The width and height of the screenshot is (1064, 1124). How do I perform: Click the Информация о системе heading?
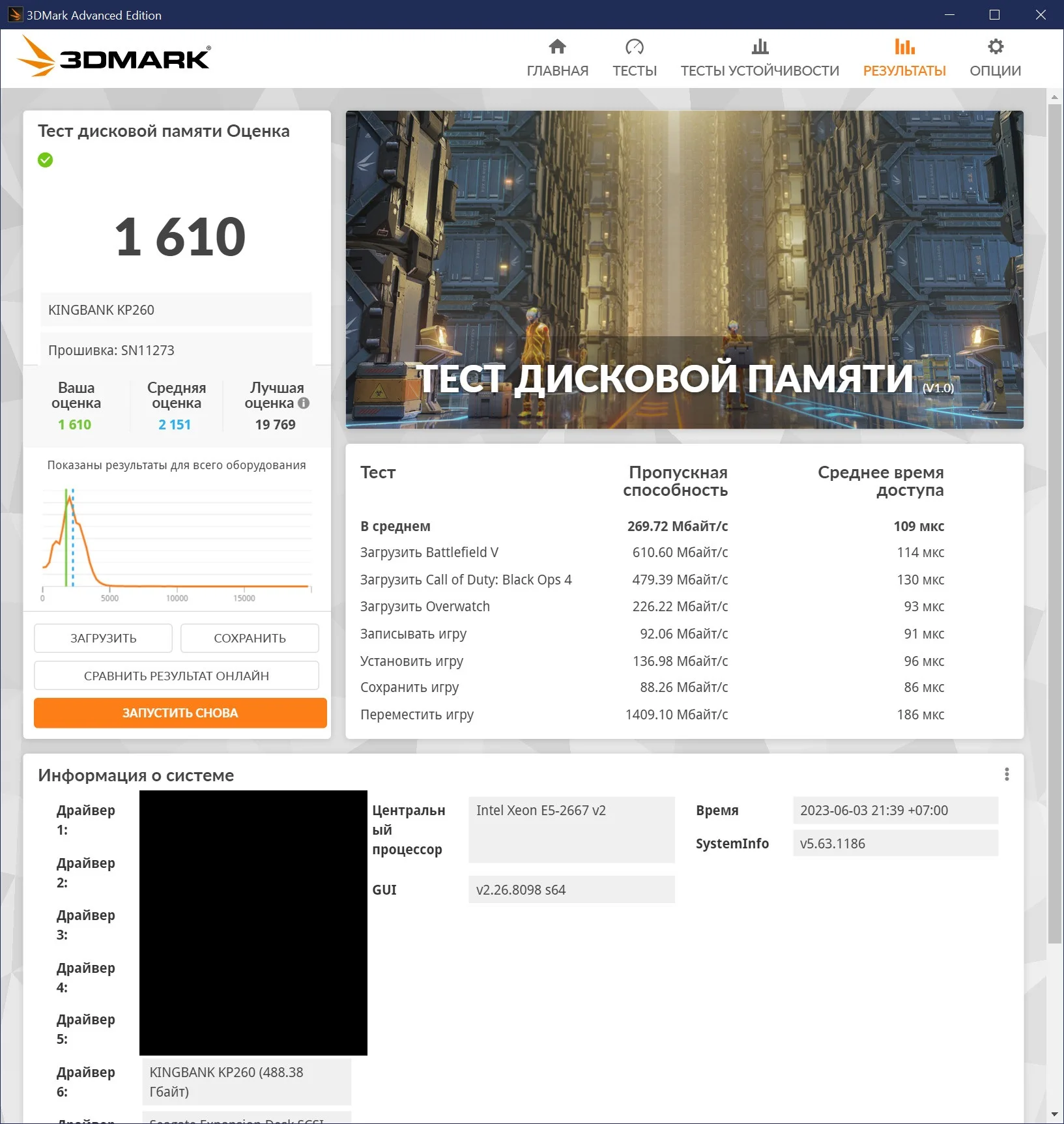pos(136,775)
